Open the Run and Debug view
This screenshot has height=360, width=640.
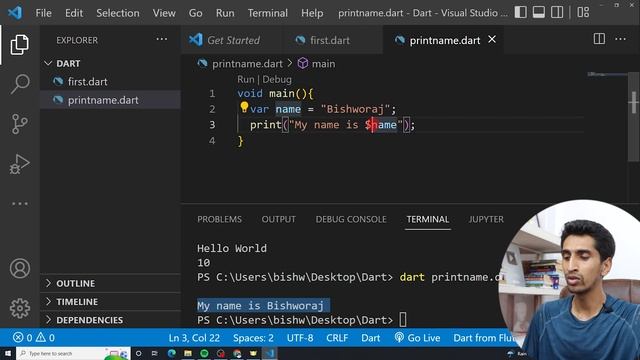[x=19, y=164]
